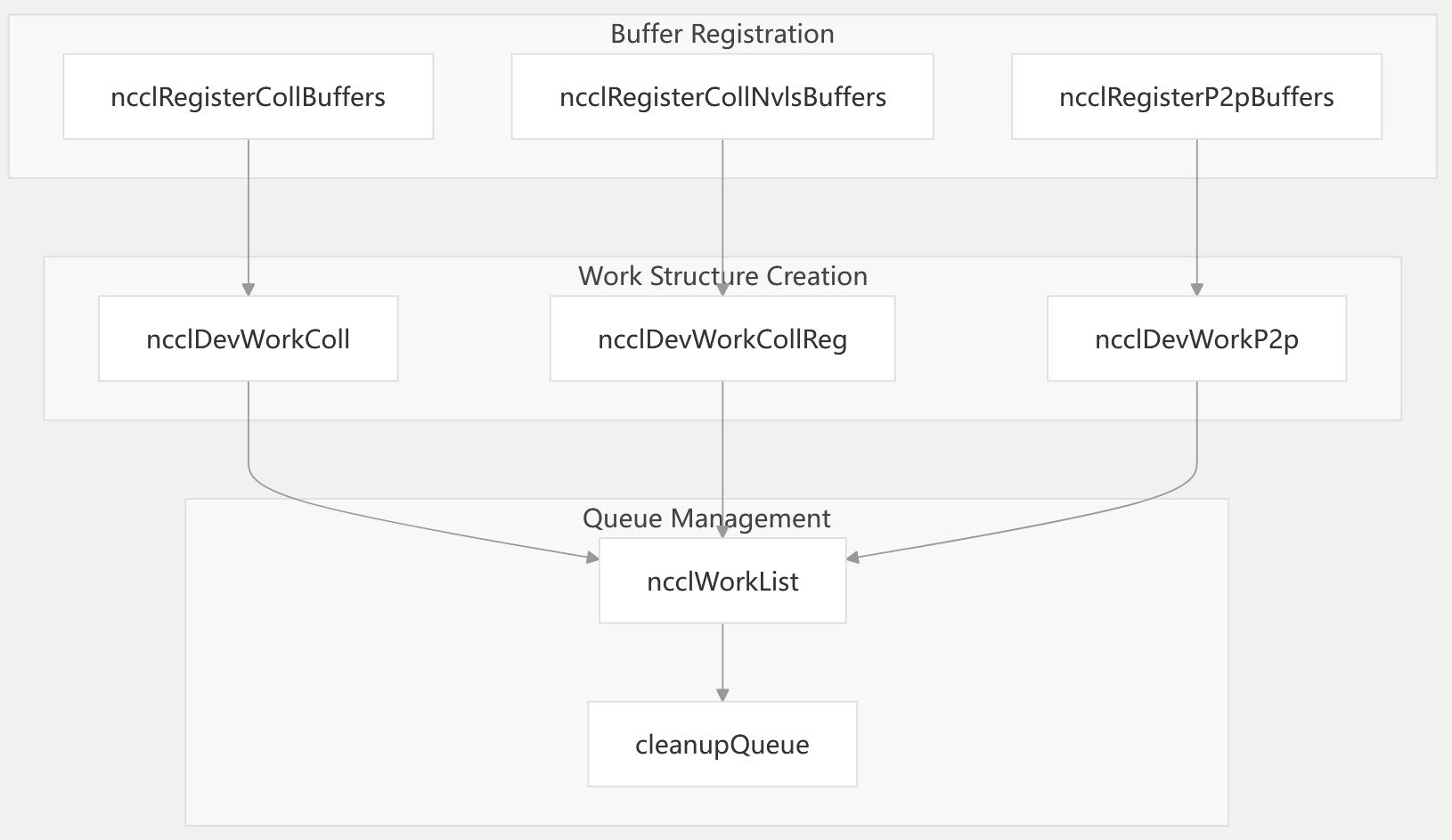
Task: Click the ncclRegisterP2pBuffers node
Action: tap(1196, 96)
